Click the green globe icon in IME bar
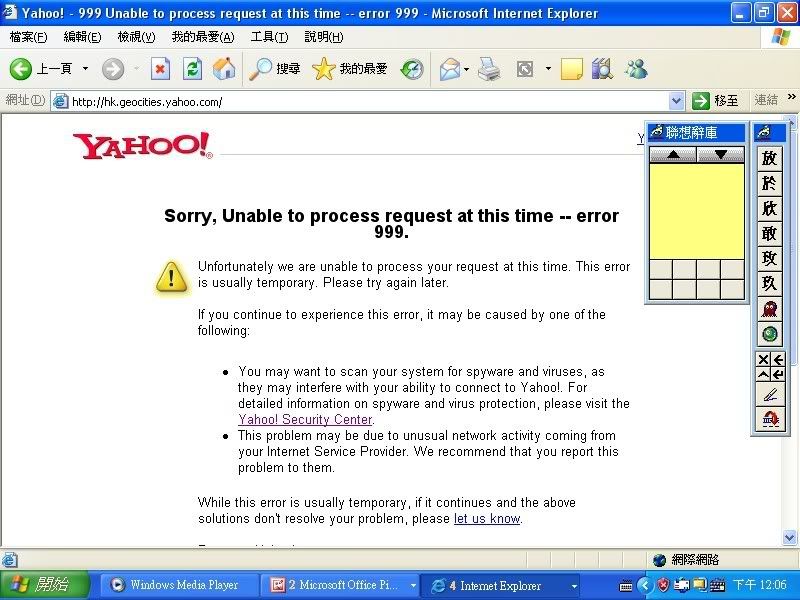Screen dimensions: 800x600 click(769, 334)
